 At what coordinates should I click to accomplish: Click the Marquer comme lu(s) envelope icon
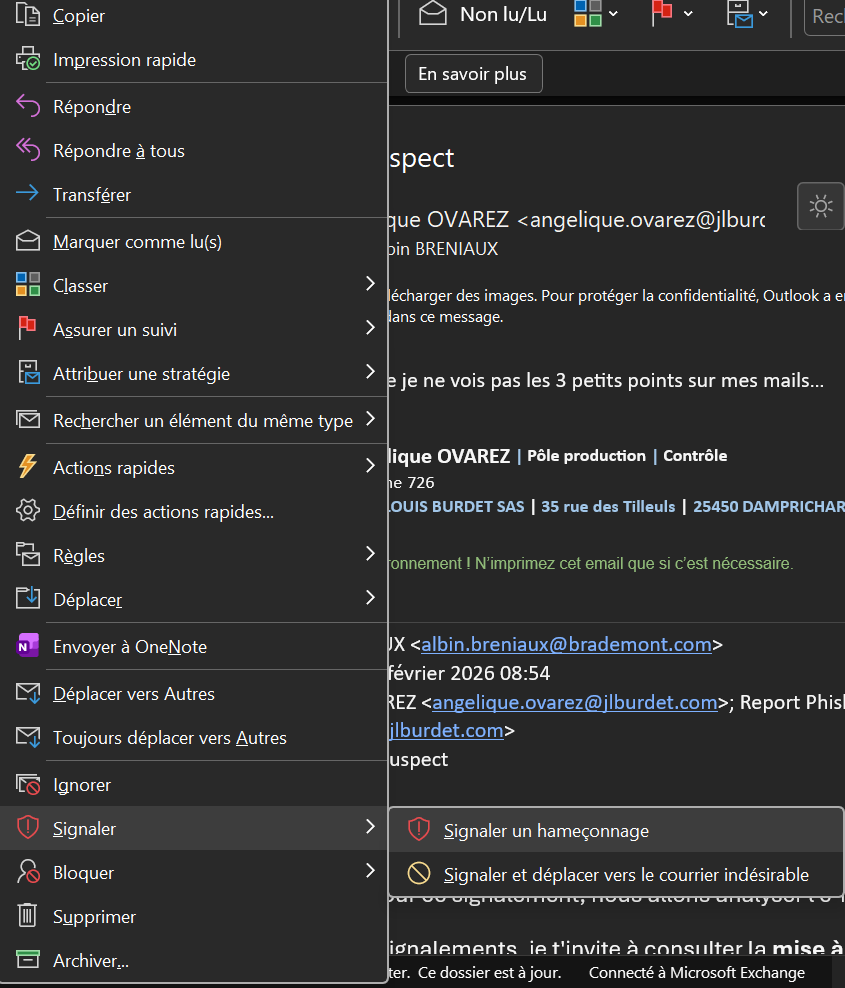click(28, 241)
